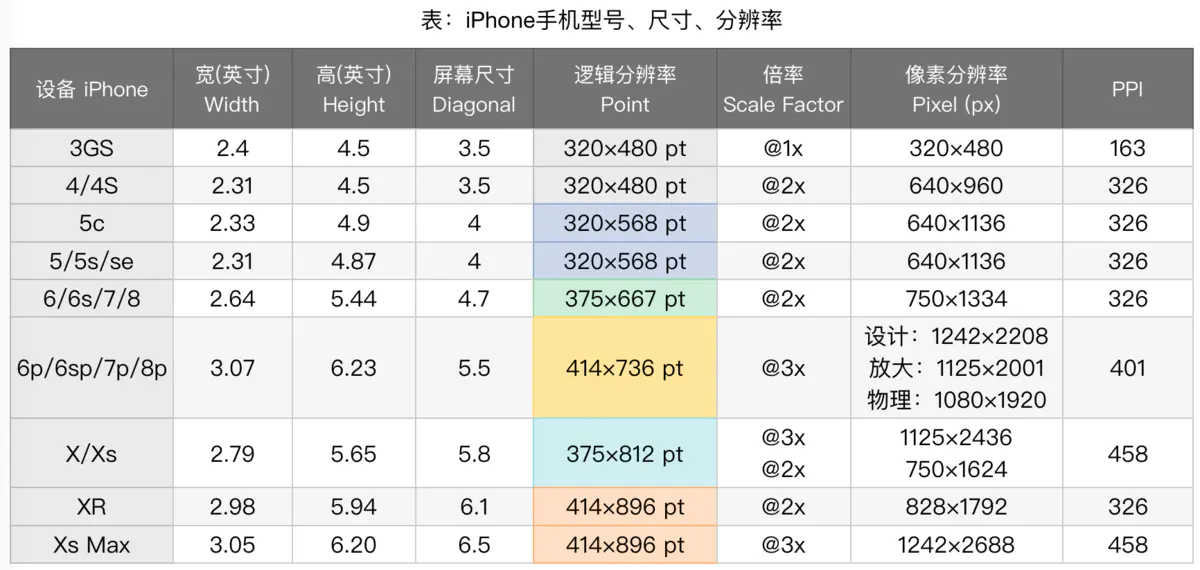Click the blue 320×568 pt cell in 5c row
Image resolution: width=1200 pixels, height=570 pixels.
[625, 223]
